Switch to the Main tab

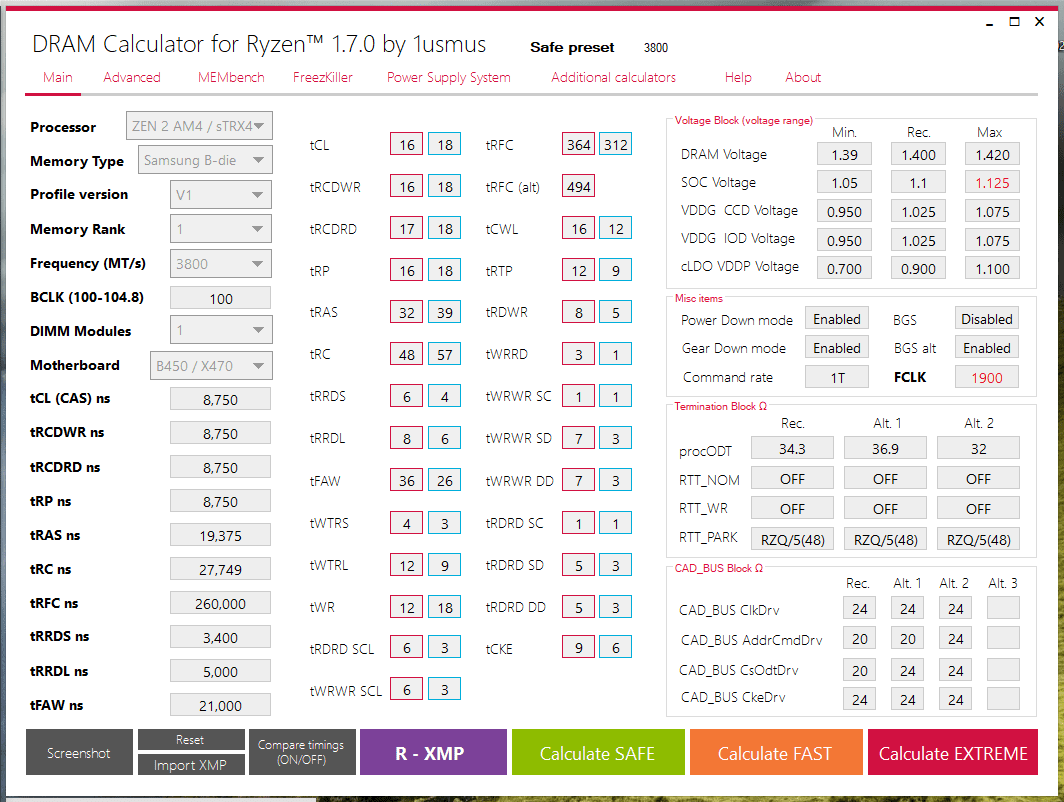pyautogui.click(x=58, y=77)
